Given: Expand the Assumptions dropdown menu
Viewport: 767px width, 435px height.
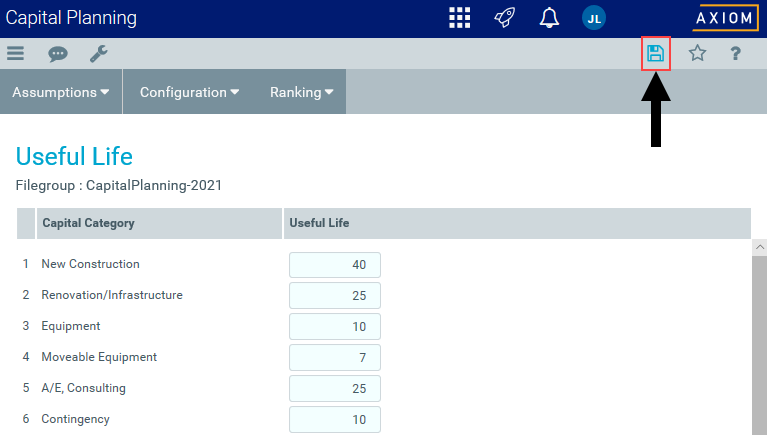Looking at the screenshot, I should click(61, 92).
